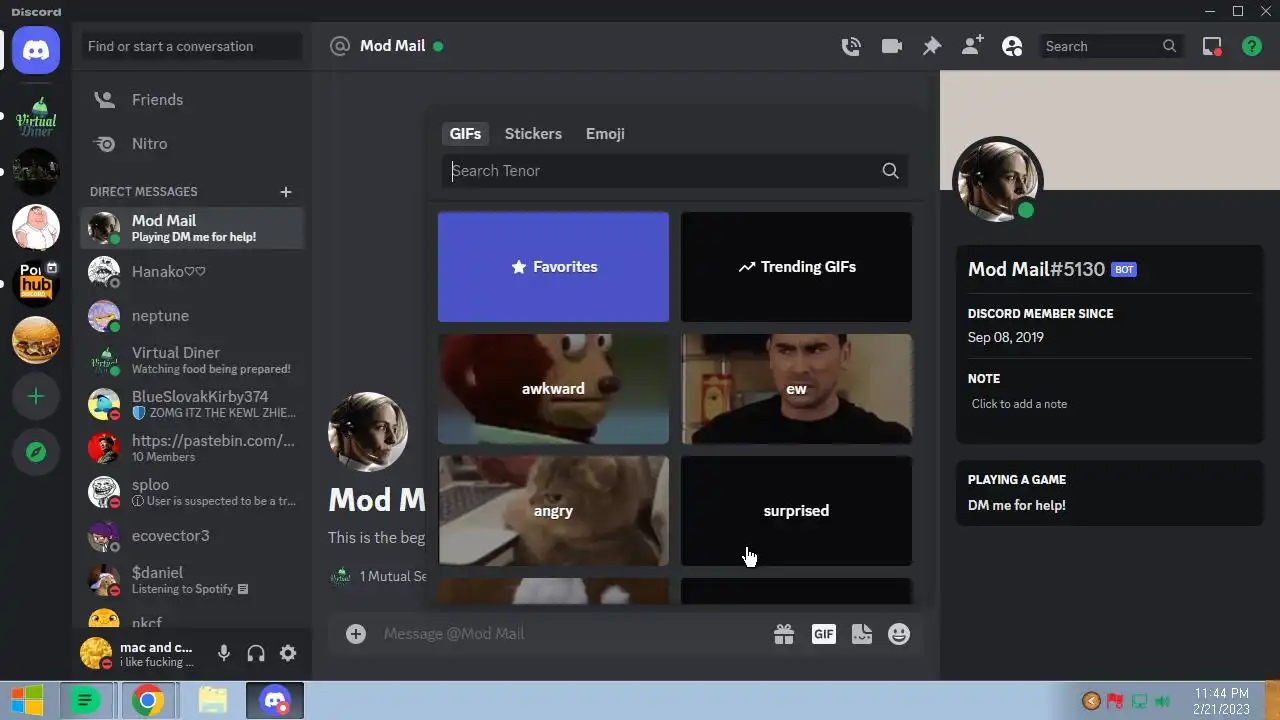Click Find or start a conversation
The height and width of the screenshot is (720, 1280).
(x=192, y=46)
